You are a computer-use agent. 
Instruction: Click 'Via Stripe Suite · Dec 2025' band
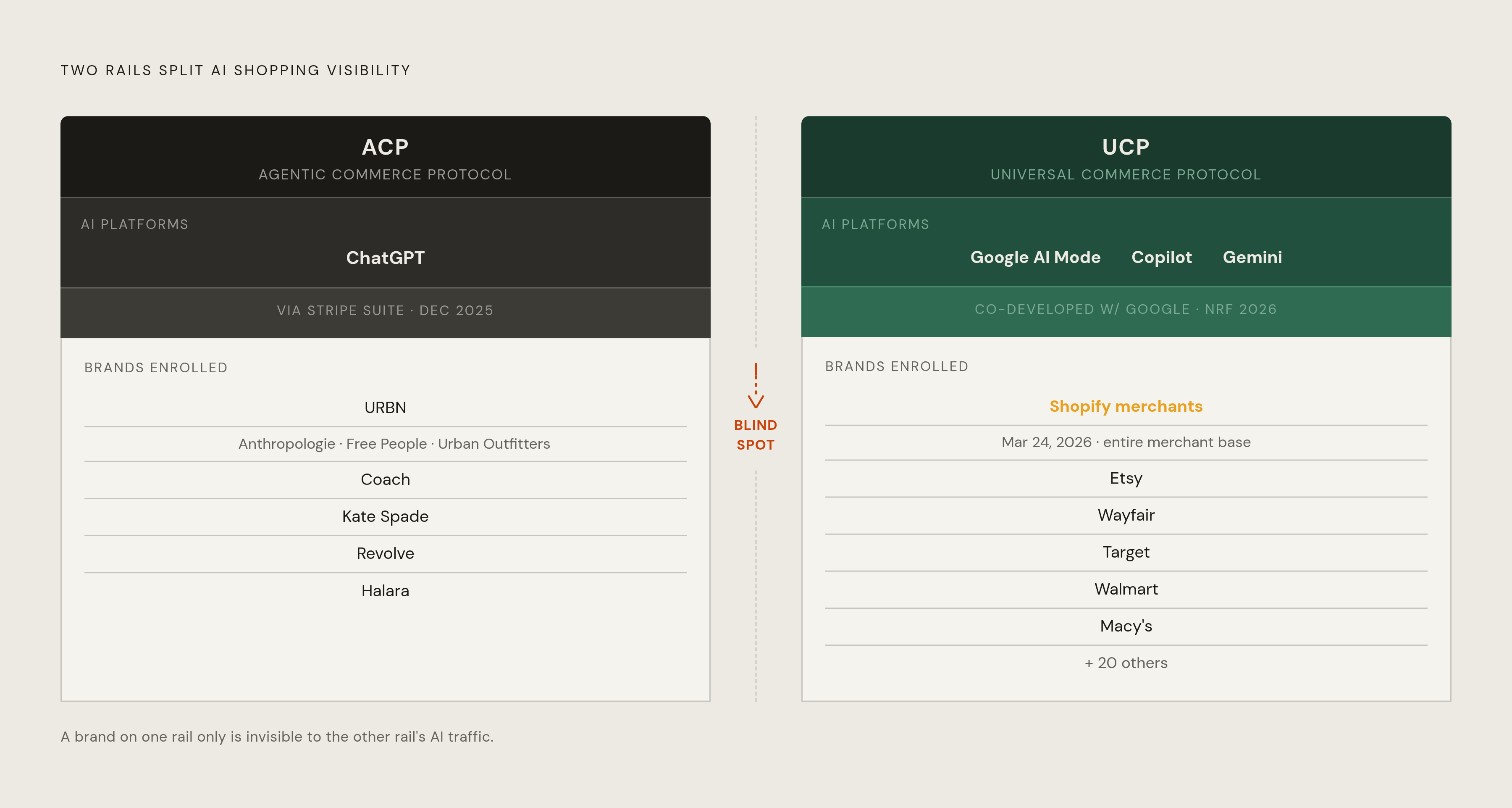point(385,312)
